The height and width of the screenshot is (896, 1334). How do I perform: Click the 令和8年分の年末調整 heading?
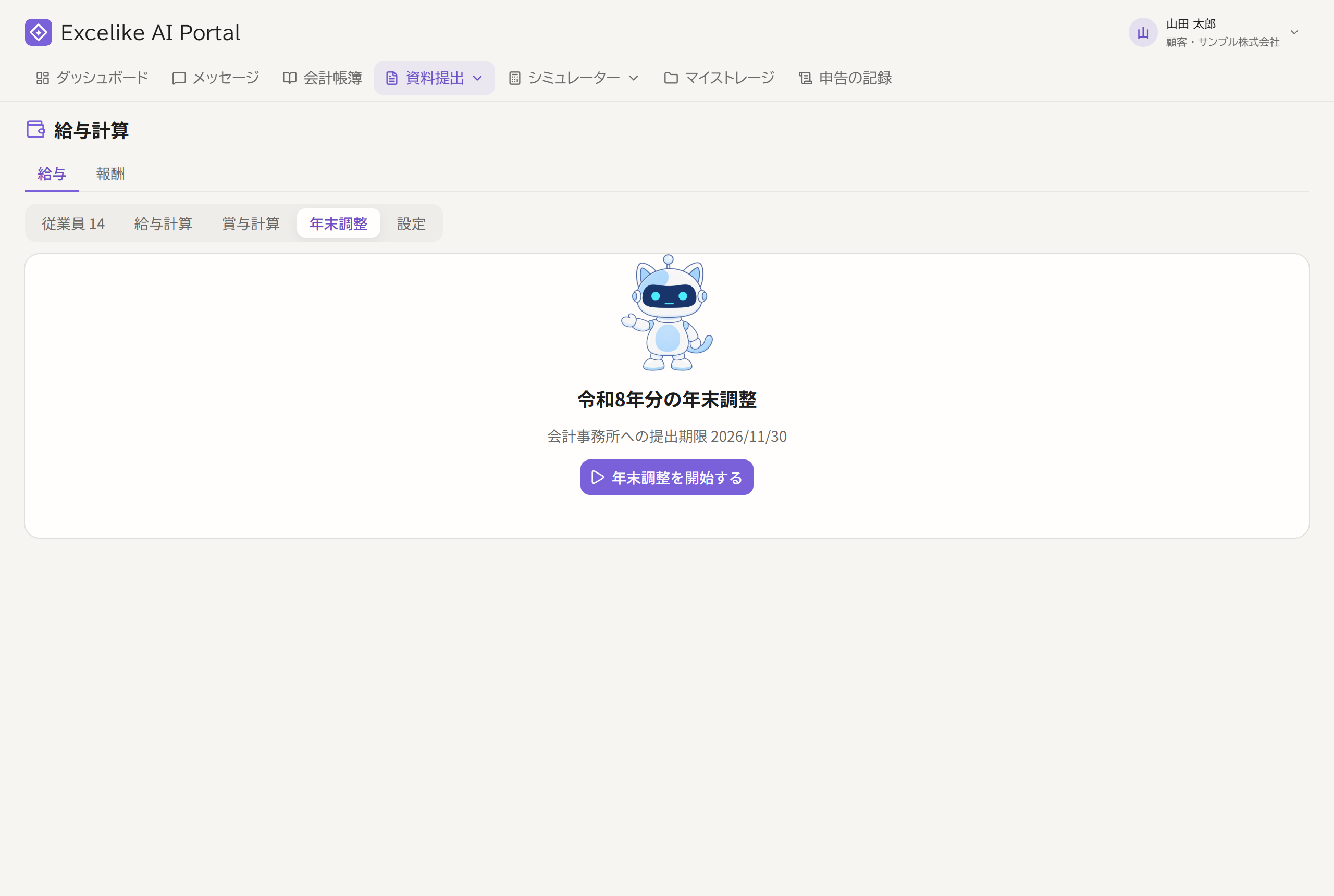tap(667, 400)
